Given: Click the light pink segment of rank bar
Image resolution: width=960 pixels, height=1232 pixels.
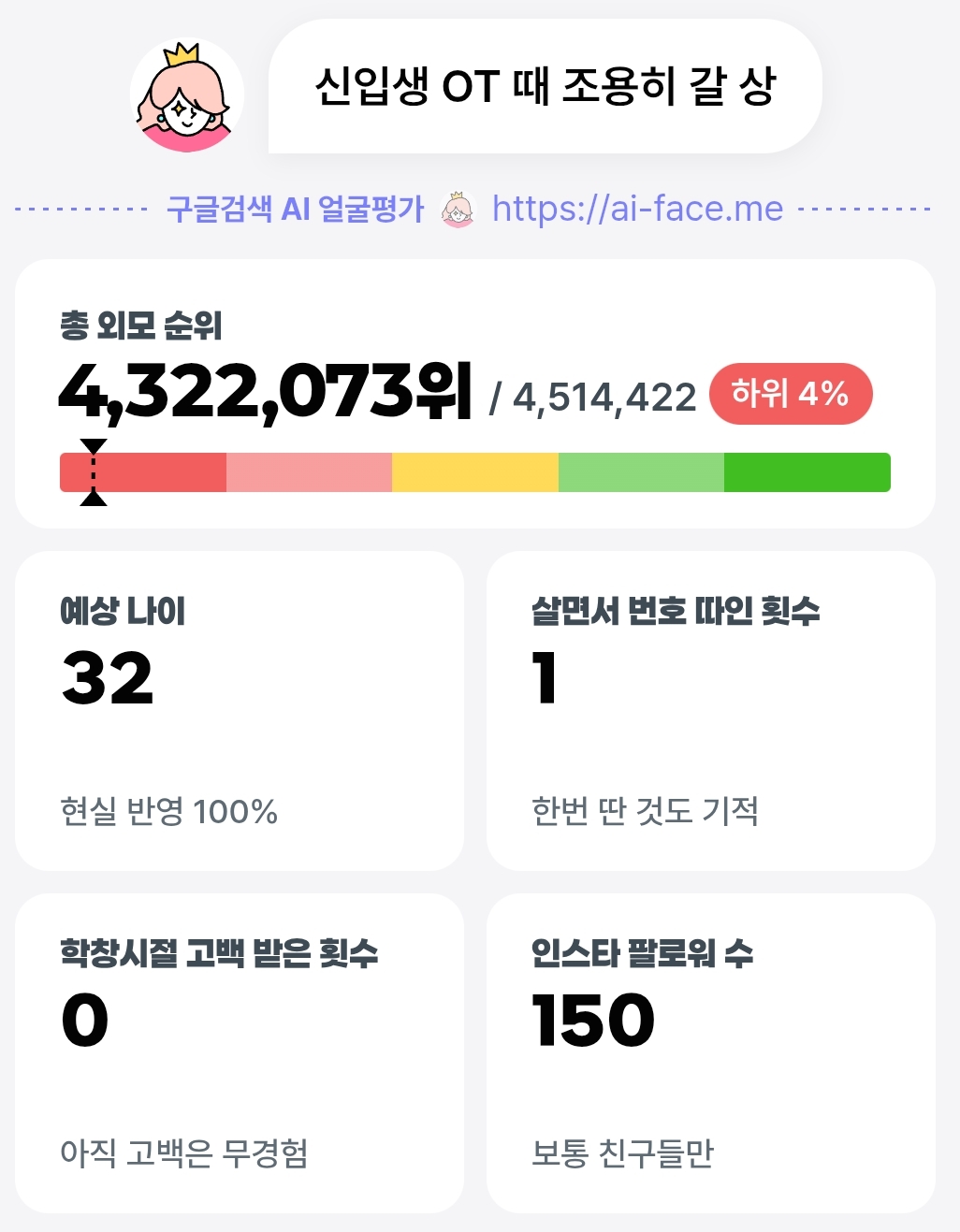Looking at the screenshot, I should click(309, 472).
